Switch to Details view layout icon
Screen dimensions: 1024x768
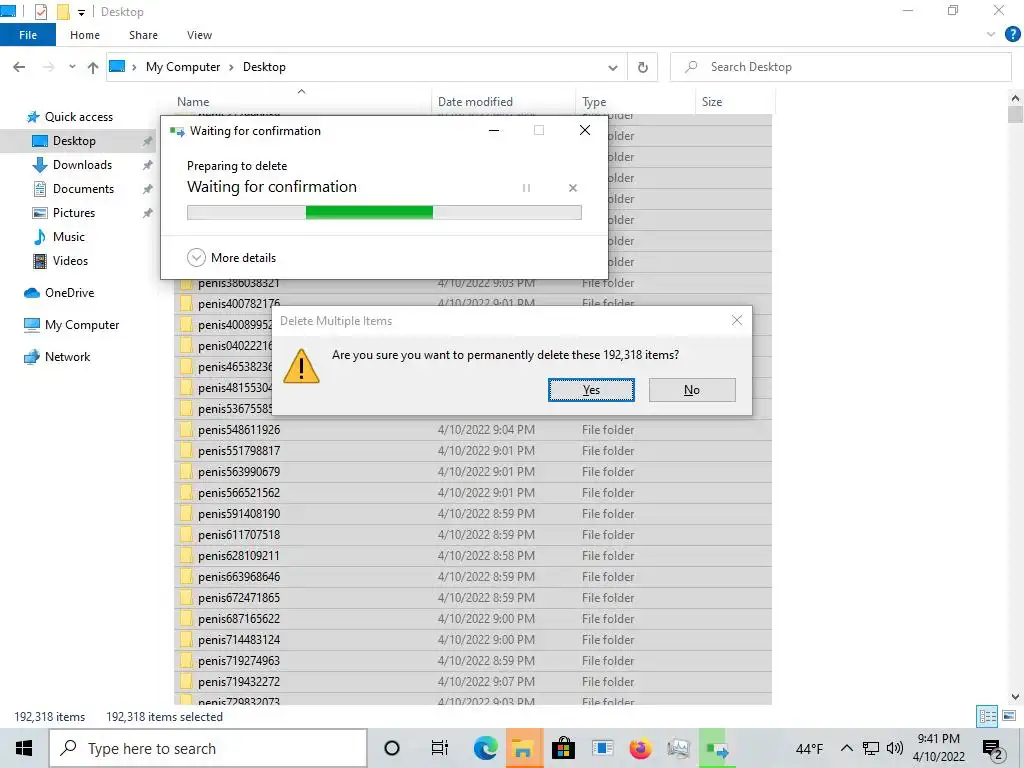point(987,716)
